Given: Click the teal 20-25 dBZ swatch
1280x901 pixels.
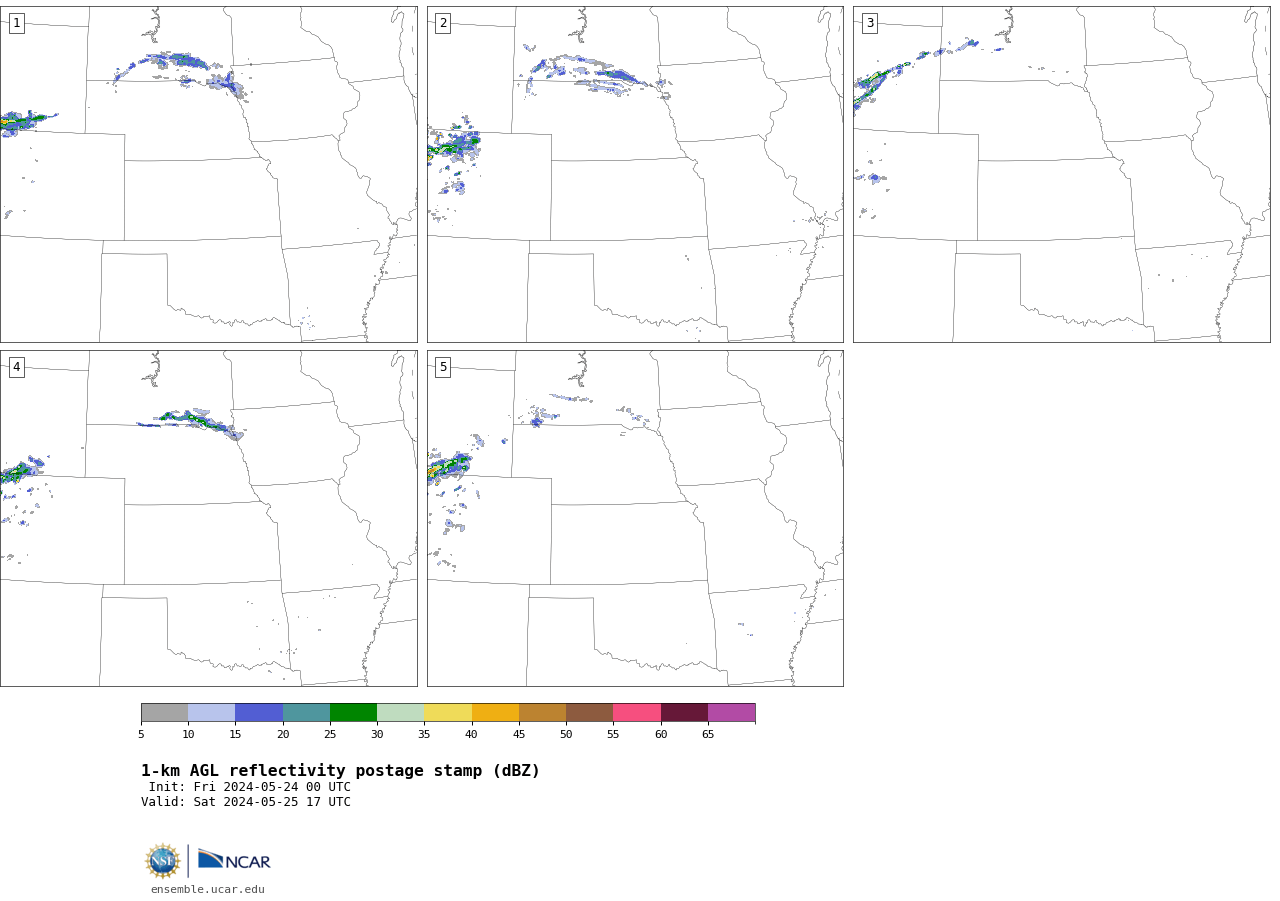Looking at the screenshot, I should [x=306, y=712].
